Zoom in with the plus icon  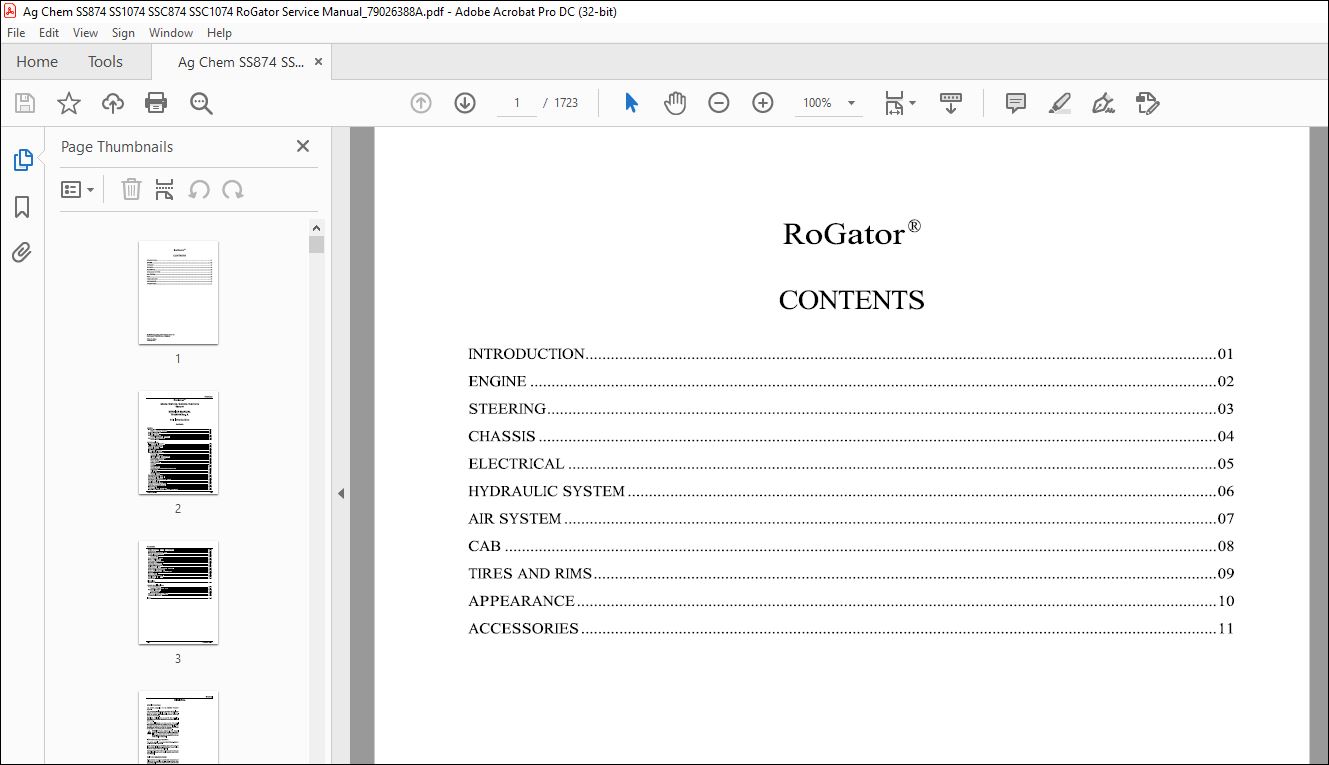click(763, 103)
